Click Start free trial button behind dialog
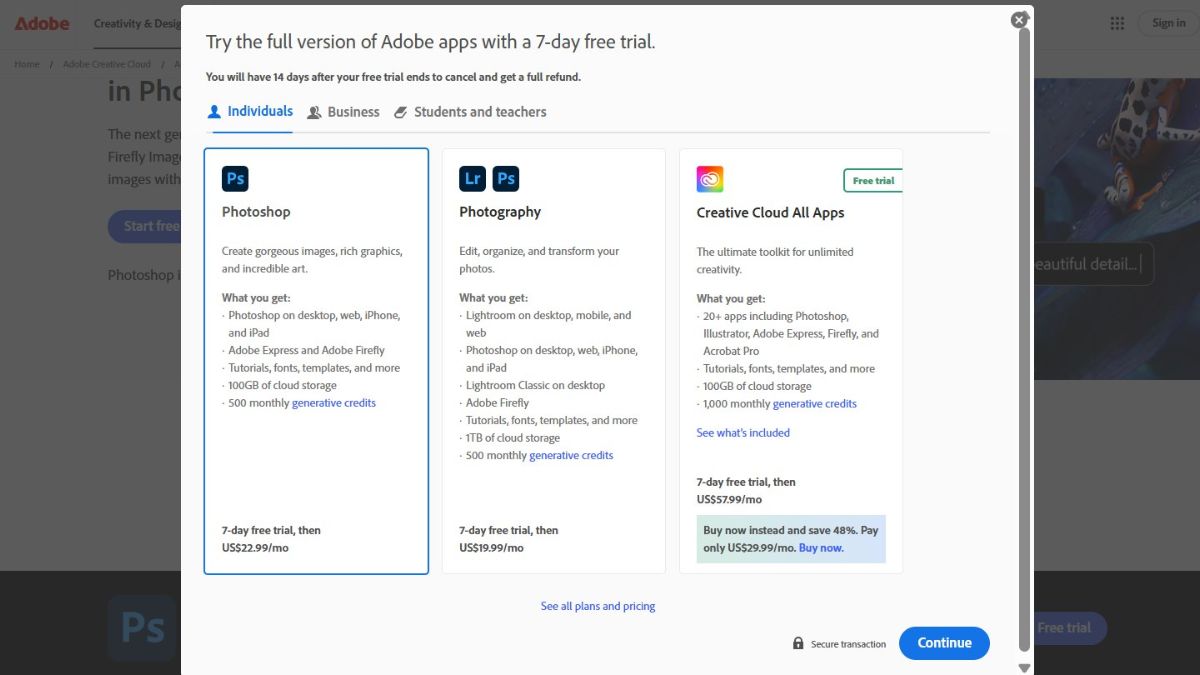The image size is (1200, 675). click(145, 227)
